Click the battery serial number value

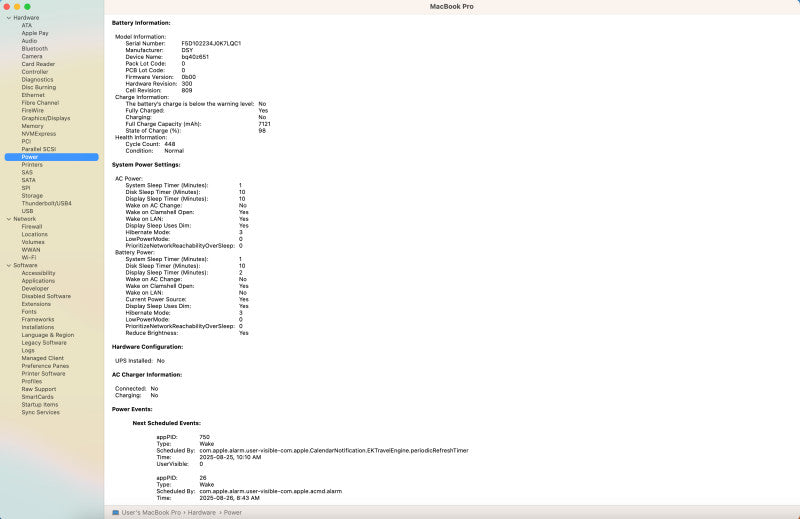point(211,43)
